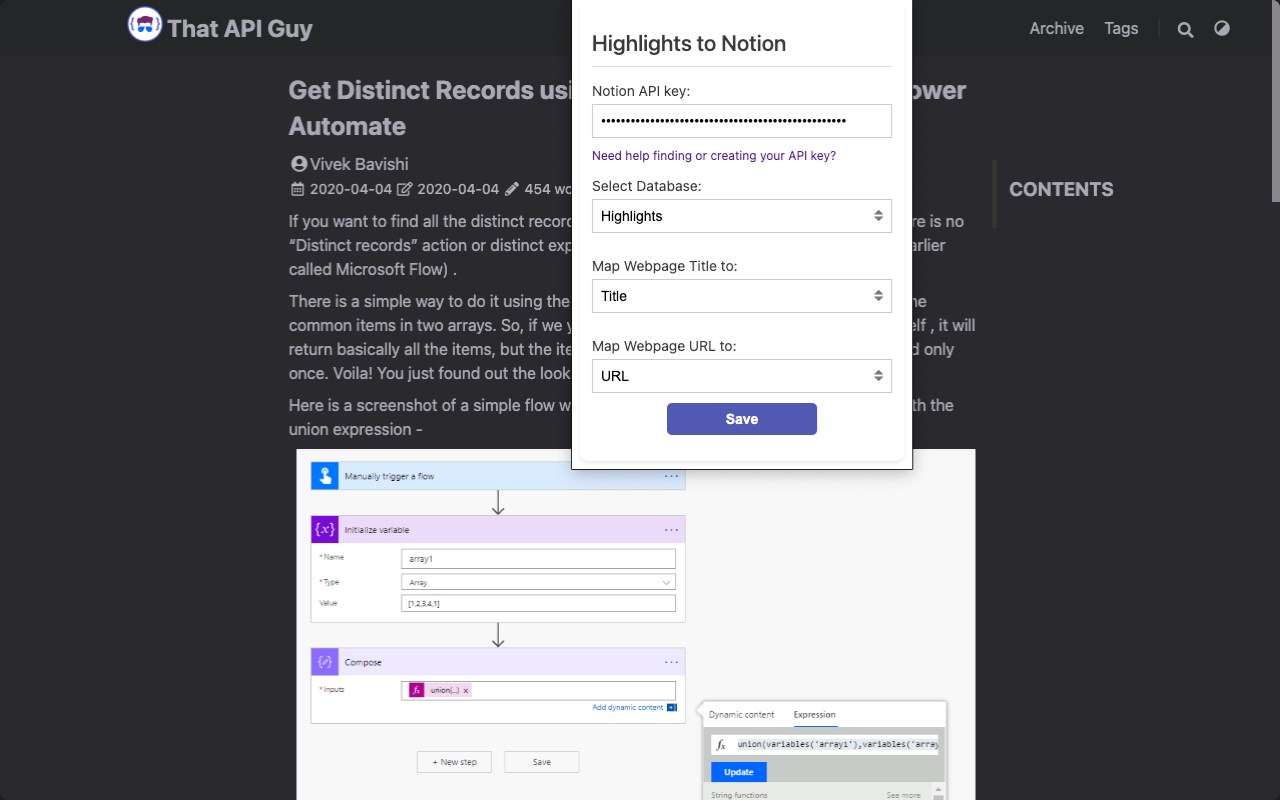Click the Highlights to Notion heading
Image resolution: width=1280 pixels, height=800 pixels.
[689, 43]
